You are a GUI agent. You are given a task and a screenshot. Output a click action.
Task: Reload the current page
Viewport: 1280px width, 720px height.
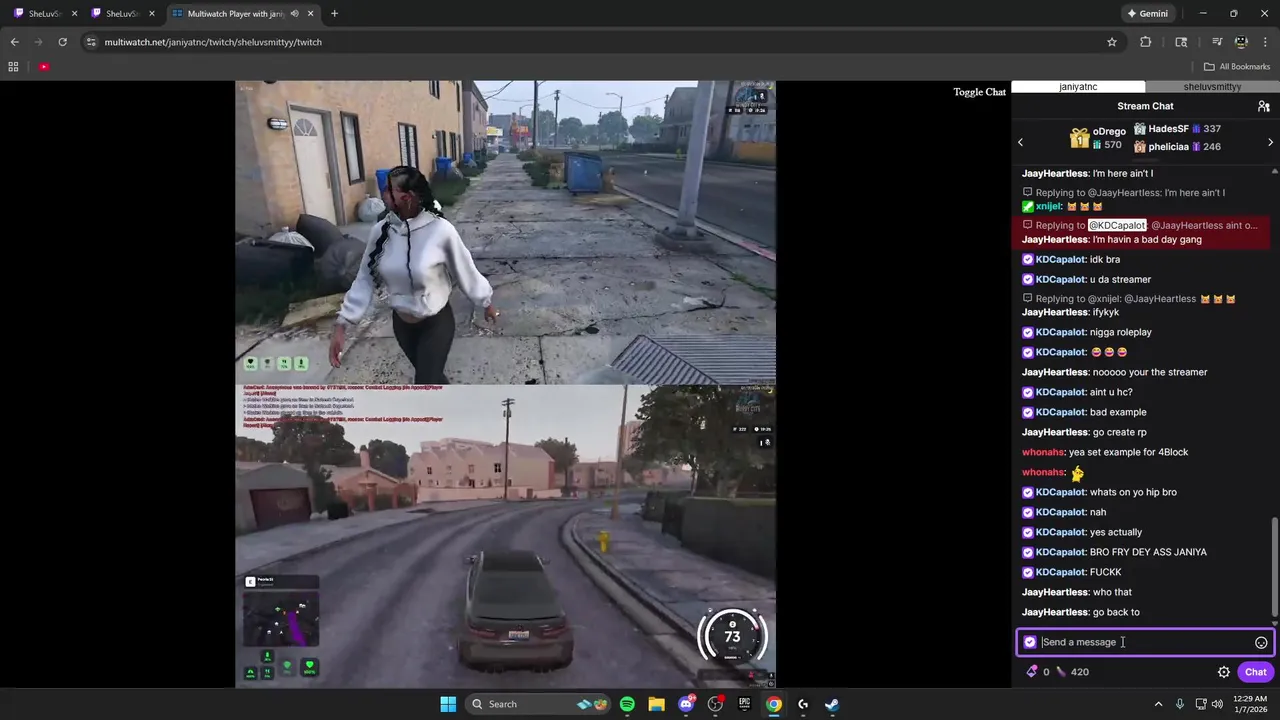click(x=62, y=42)
